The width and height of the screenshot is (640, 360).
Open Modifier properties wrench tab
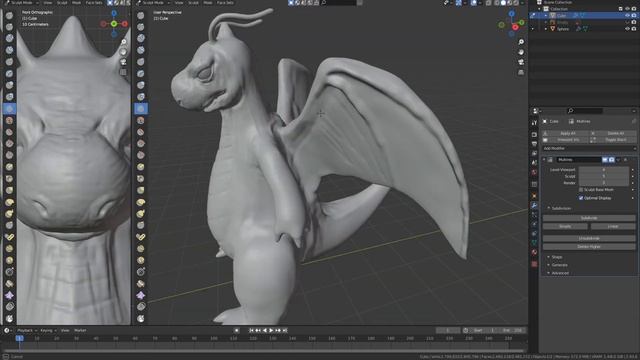(534, 205)
